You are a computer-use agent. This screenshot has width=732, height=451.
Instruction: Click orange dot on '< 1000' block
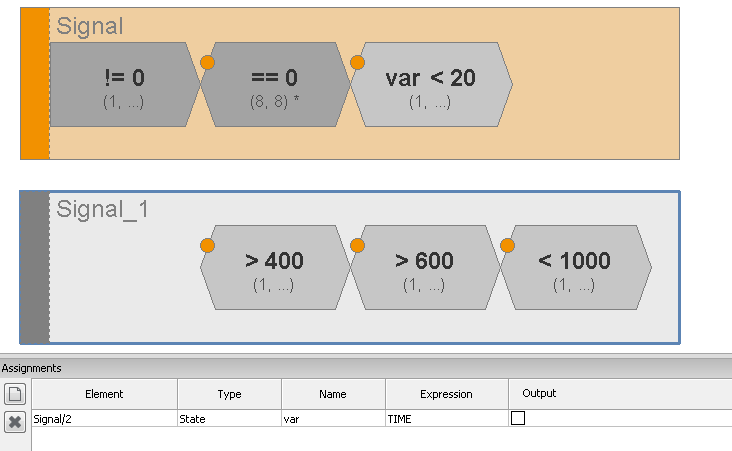(x=507, y=245)
